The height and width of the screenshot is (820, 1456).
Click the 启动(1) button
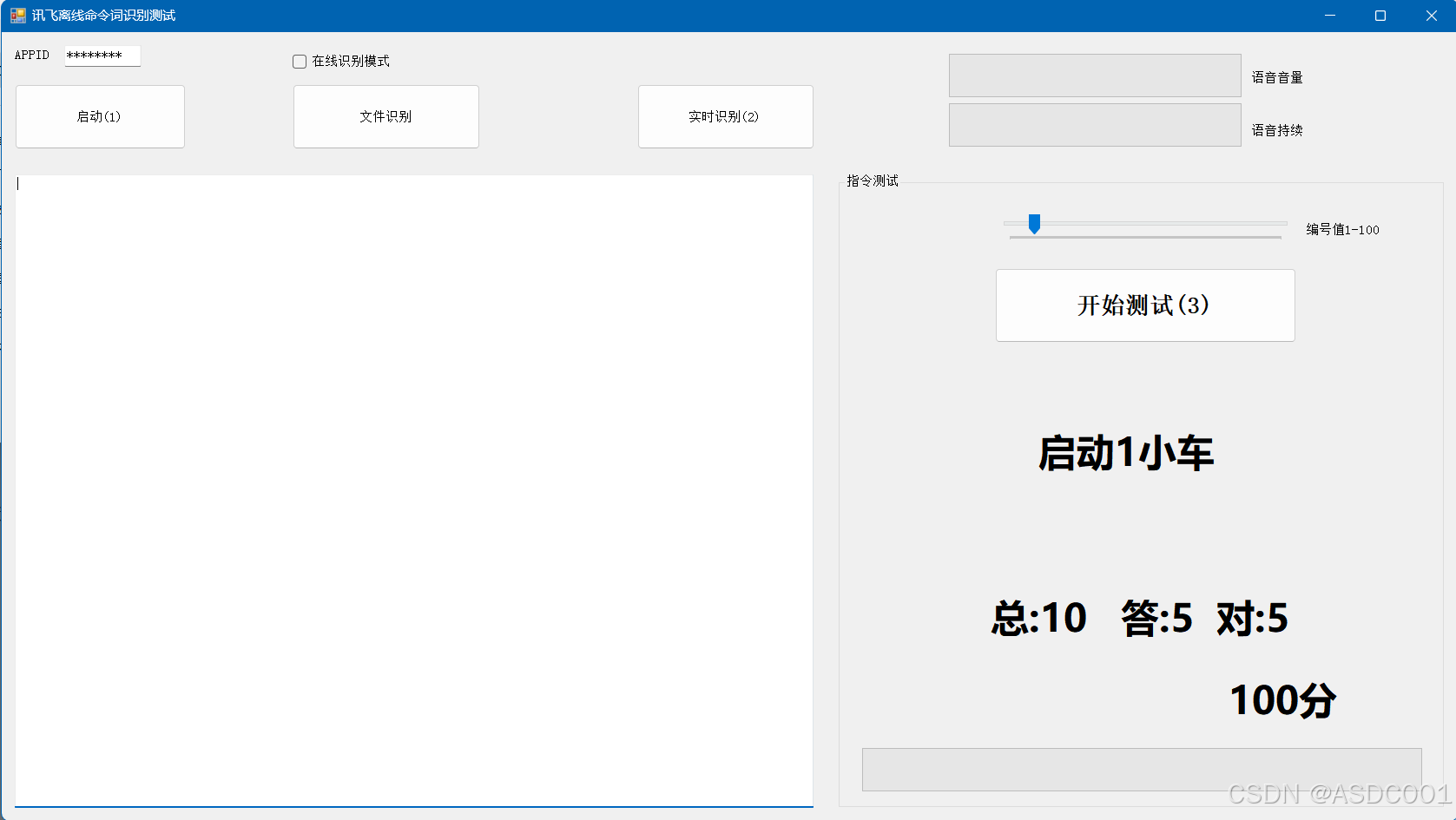click(x=100, y=116)
